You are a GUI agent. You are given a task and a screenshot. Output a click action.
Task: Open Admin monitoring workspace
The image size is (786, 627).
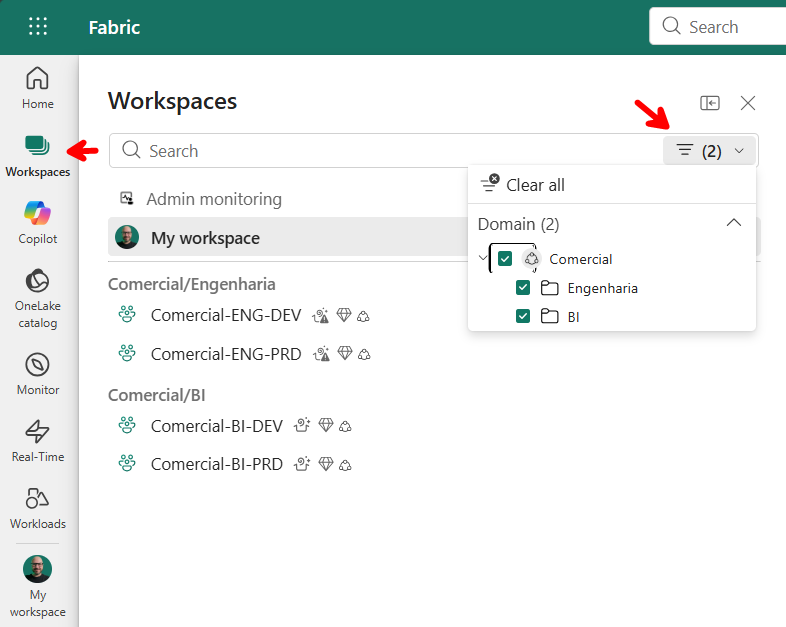click(213, 199)
